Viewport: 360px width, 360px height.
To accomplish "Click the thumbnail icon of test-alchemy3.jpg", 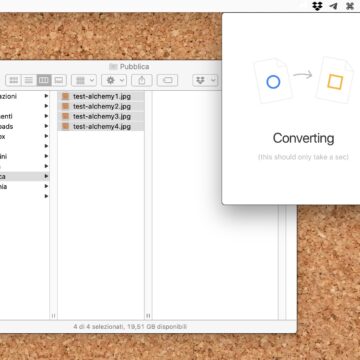I will point(66,116).
